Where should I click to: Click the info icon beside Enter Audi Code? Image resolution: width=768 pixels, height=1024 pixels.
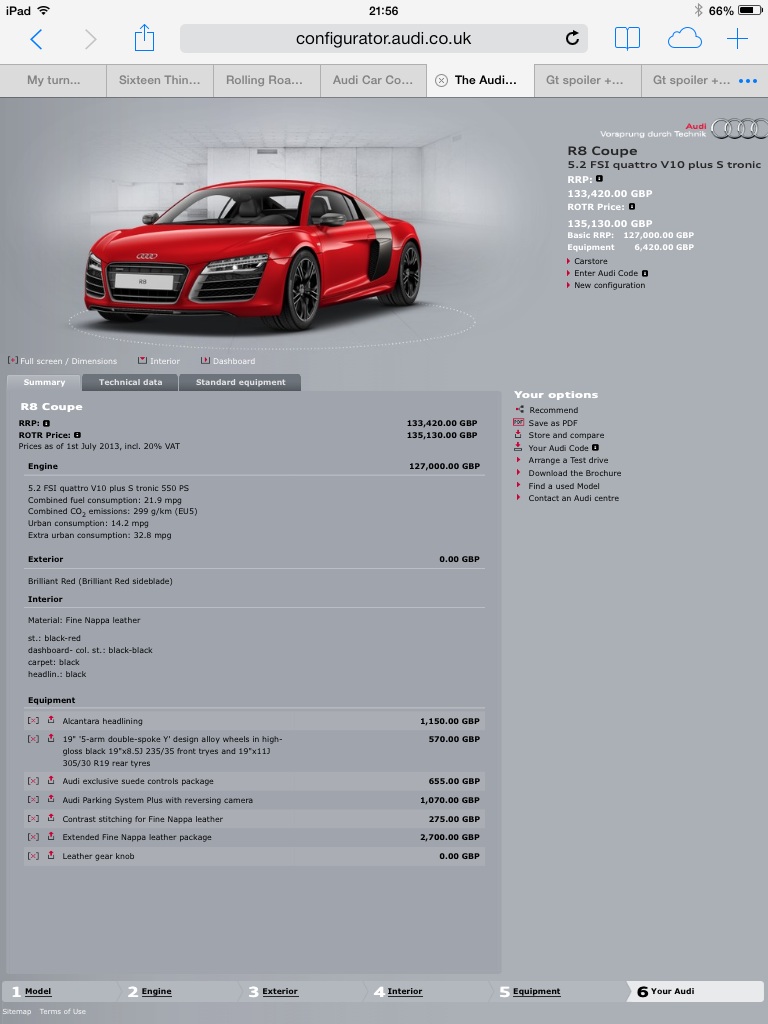(x=645, y=273)
